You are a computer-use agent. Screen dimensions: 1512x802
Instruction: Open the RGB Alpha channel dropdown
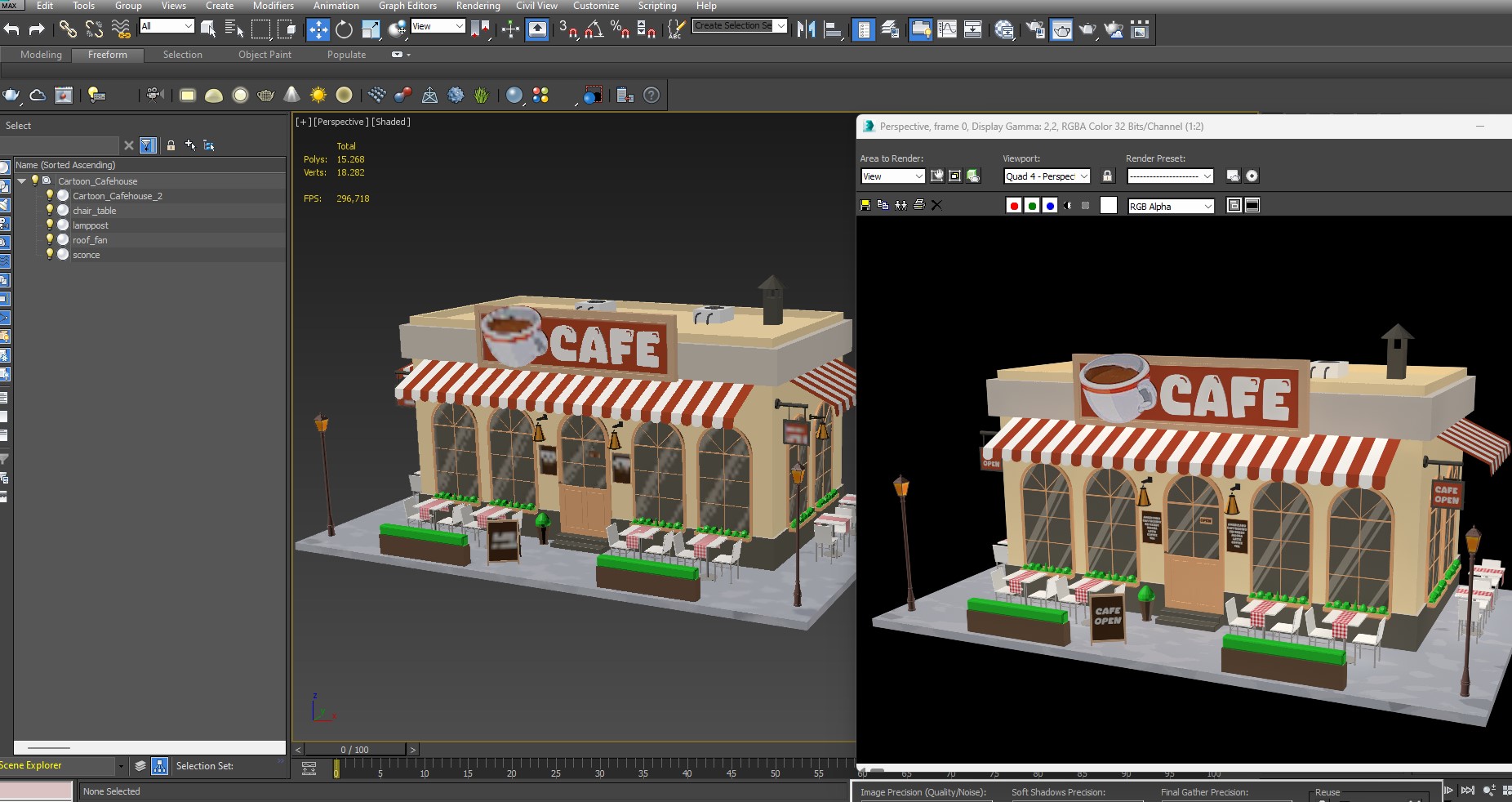pyautogui.click(x=1171, y=207)
